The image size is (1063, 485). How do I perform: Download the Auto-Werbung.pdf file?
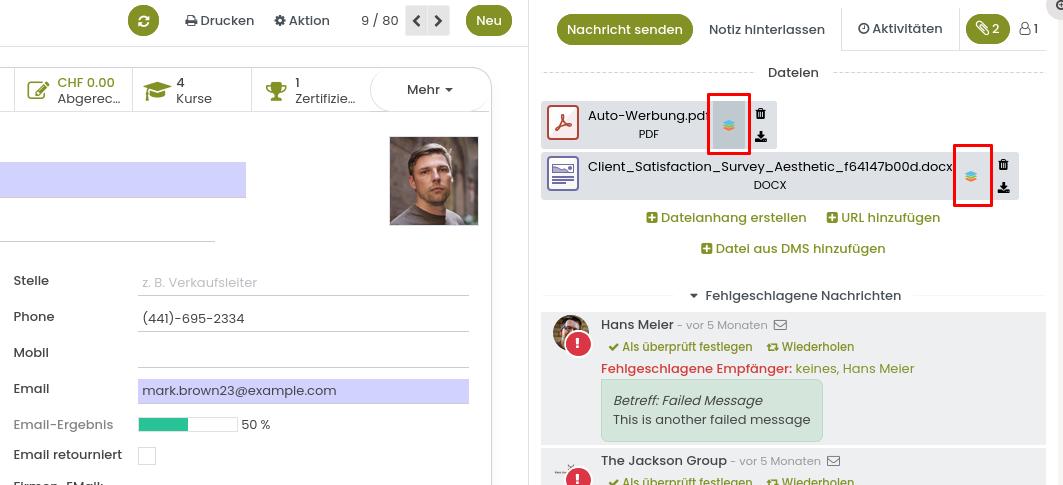pos(760,137)
